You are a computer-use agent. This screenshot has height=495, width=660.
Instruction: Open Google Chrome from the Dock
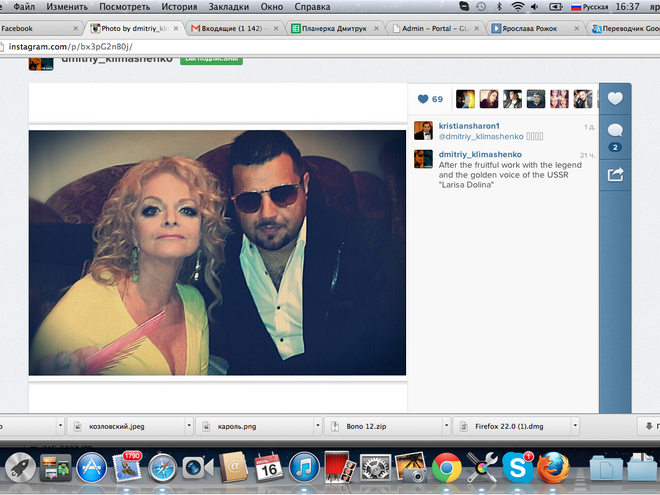447,467
